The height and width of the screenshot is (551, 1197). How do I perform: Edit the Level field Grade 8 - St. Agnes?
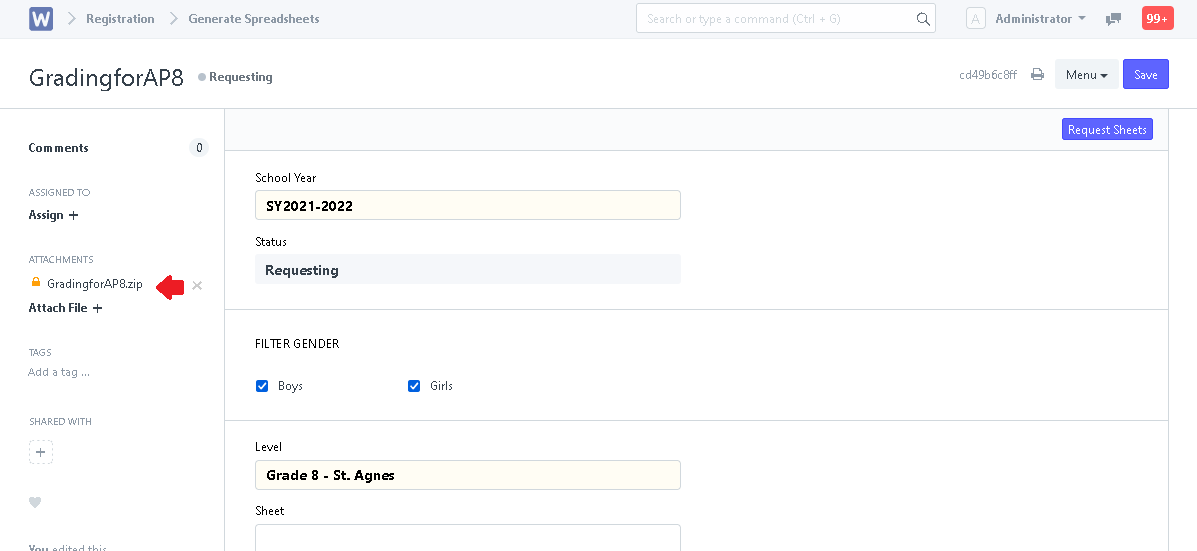[x=468, y=475]
